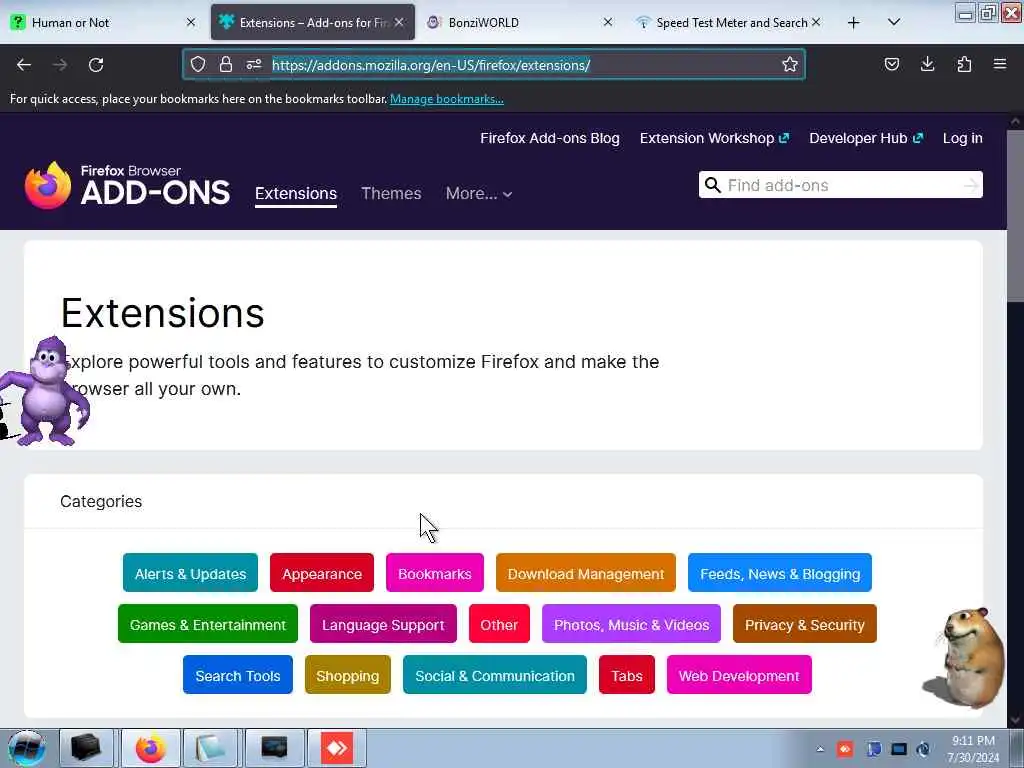Open the Alerts & Updates category

tap(190, 573)
